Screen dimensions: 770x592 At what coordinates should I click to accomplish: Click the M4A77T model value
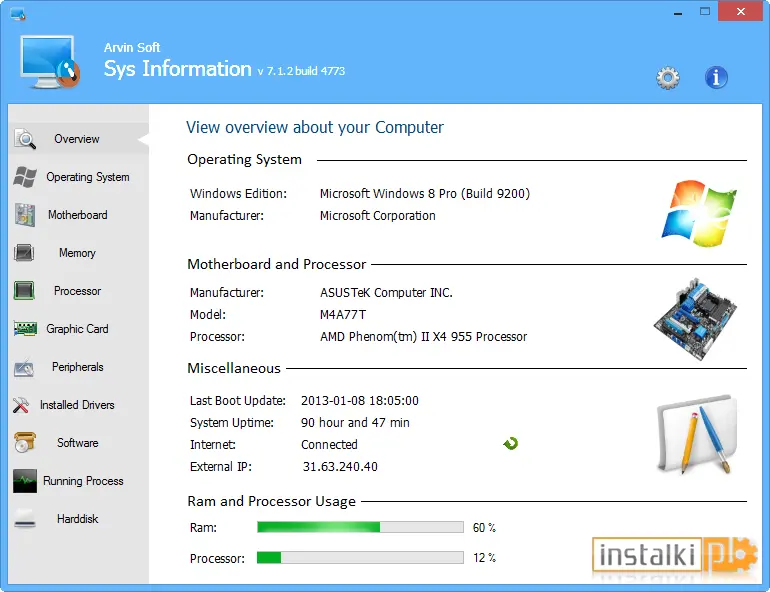point(343,315)
